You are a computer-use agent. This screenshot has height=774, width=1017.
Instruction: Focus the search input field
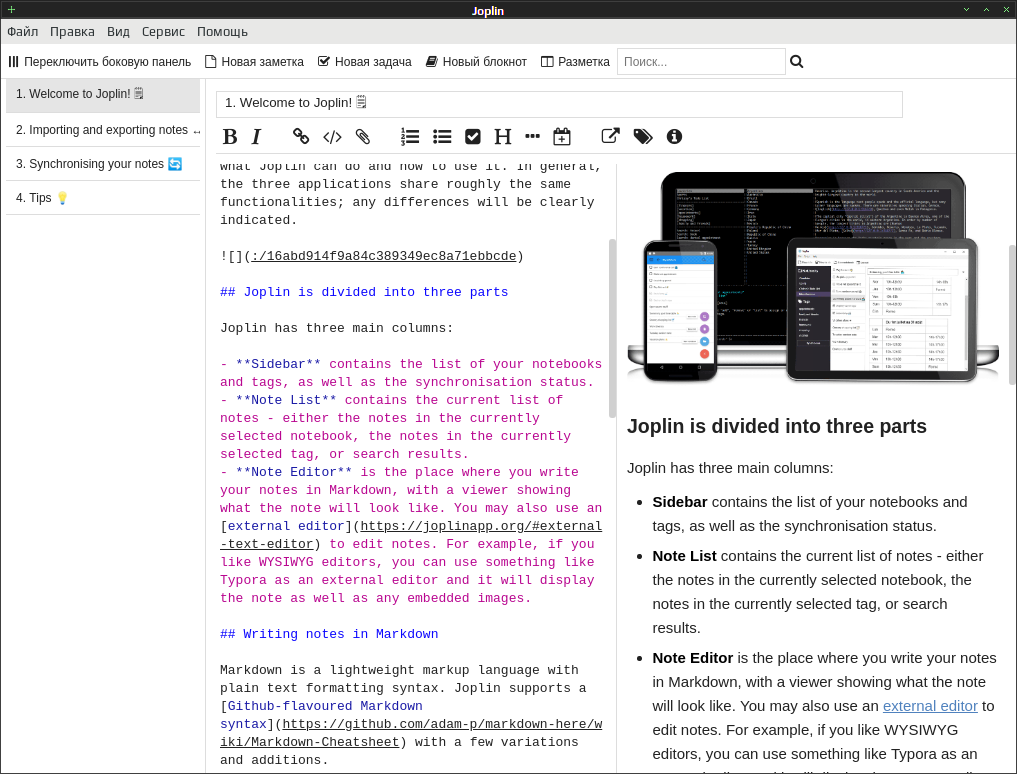(x=701, y=62)
